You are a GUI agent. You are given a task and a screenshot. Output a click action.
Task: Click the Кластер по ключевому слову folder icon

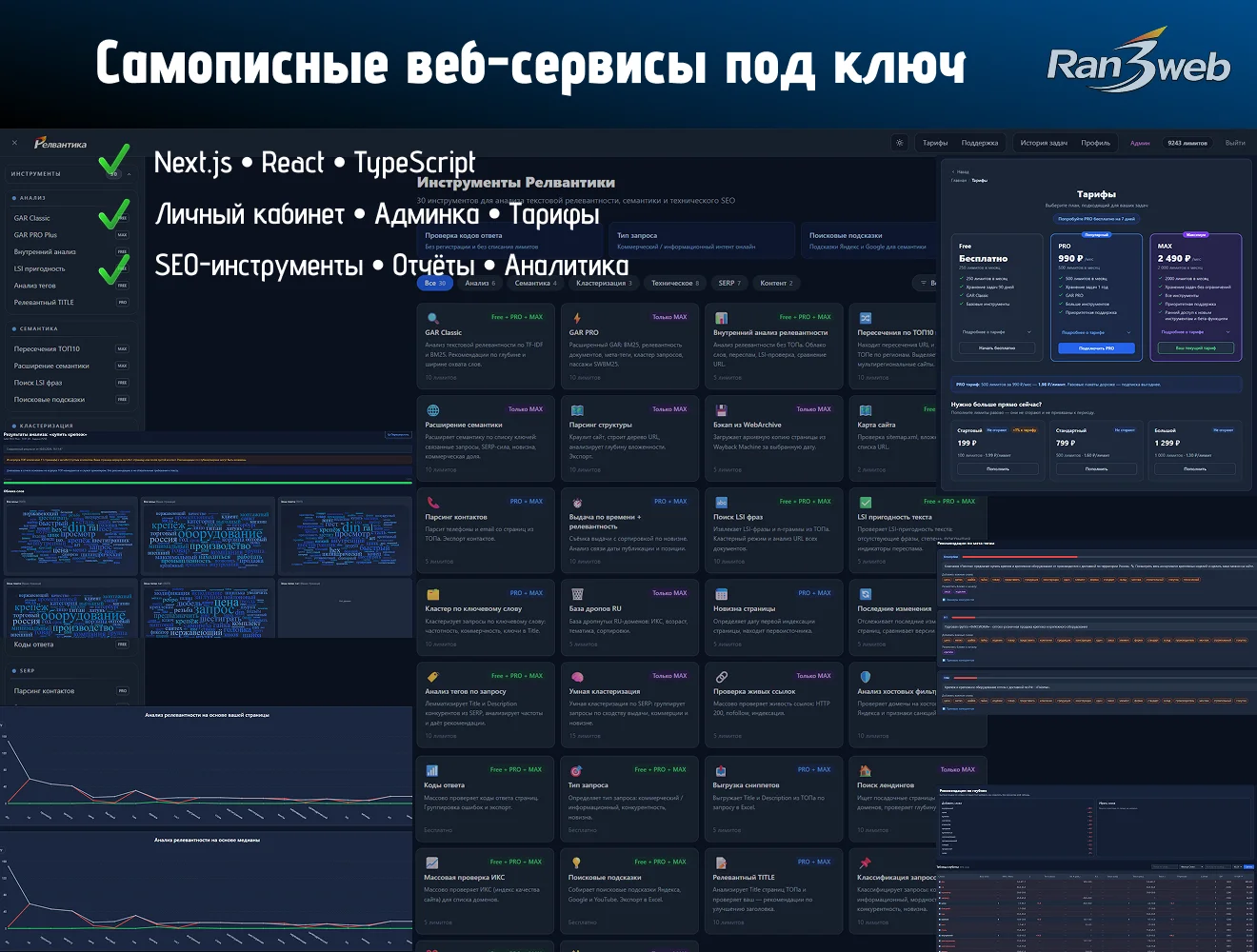[x=432, y=594]
